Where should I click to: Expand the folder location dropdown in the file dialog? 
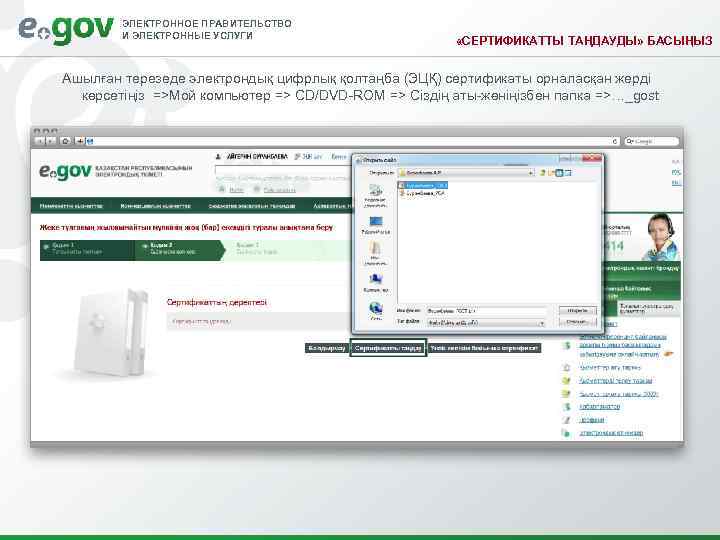(530, 173)
